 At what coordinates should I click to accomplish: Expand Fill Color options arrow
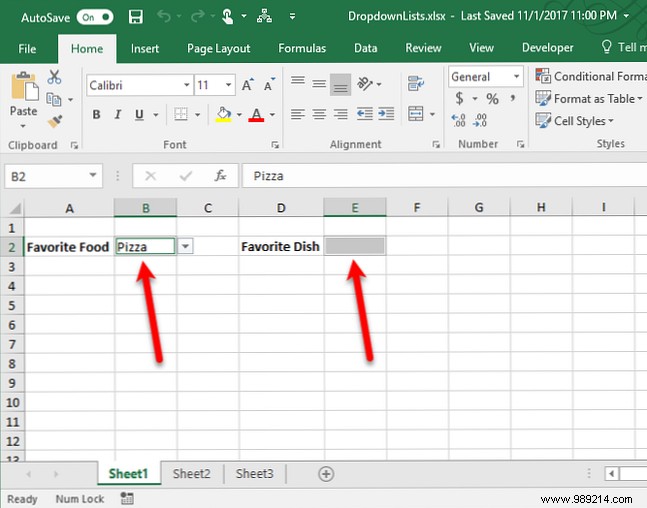pyautogui.click(x=239, y=114)
